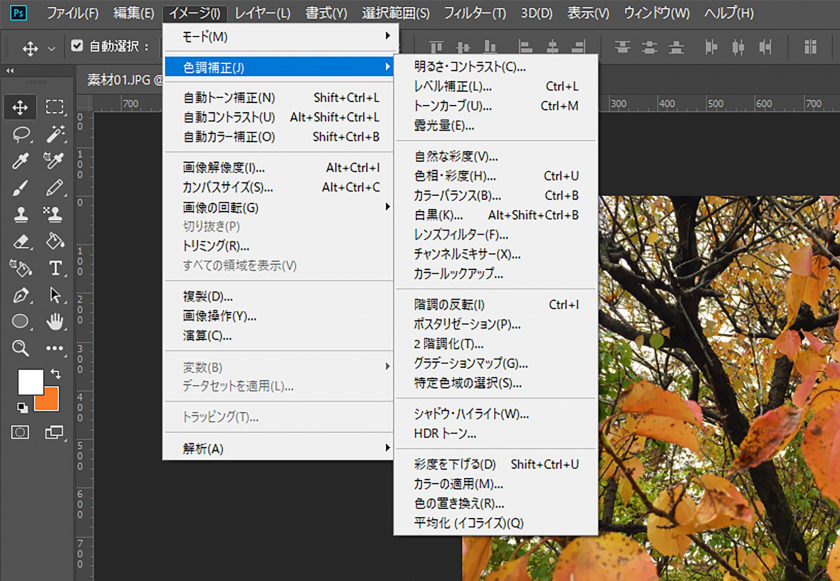Click the orange background color swatch
840x581 pixels.
(50, 400)
